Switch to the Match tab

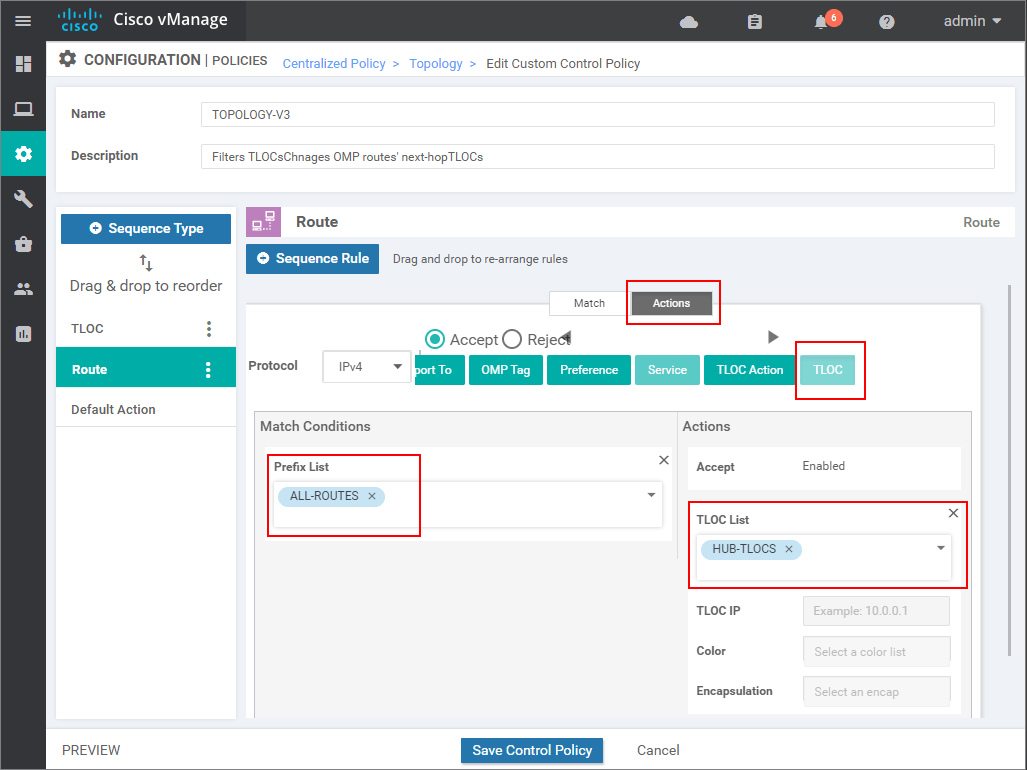coord(588,303)
